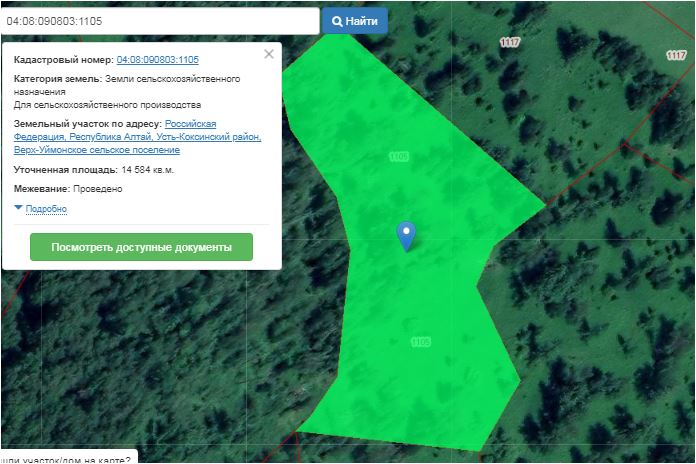Click the blue location pin on the map
The height and width of the screenshot is (464, 696).
point(405,234)
